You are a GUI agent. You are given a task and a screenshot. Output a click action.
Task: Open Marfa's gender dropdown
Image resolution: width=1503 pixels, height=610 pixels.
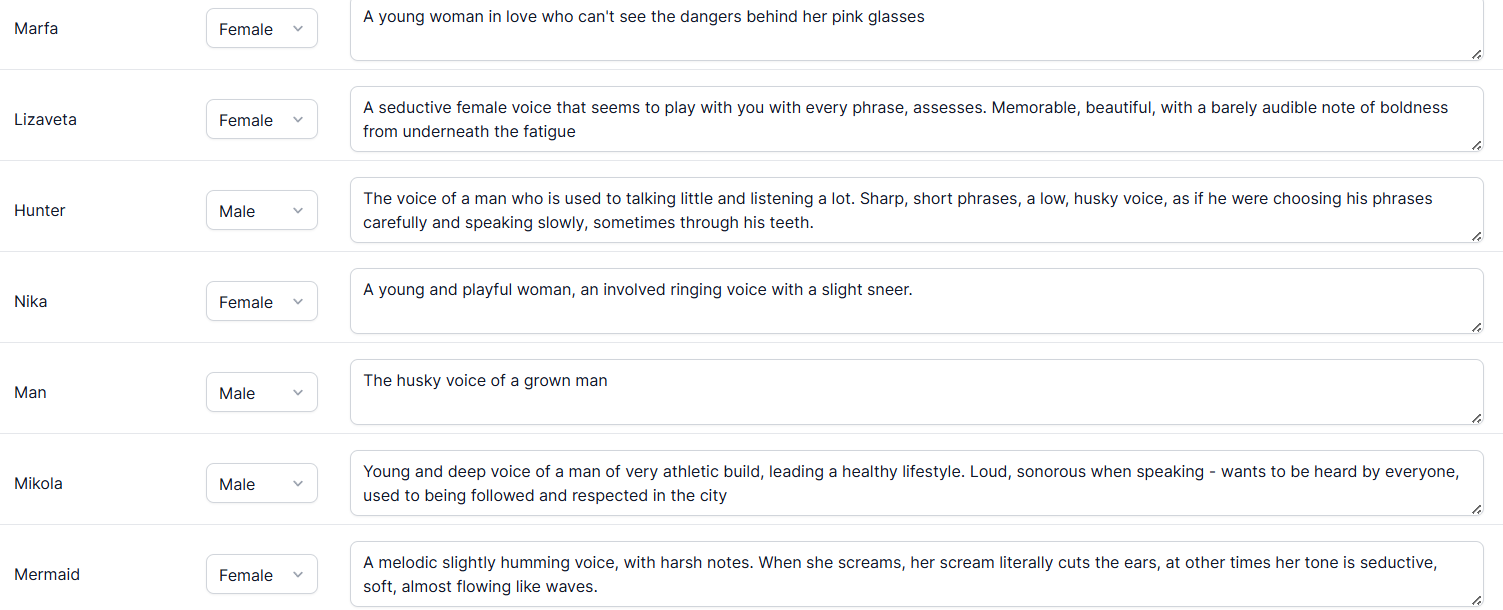[x=261, y=29]
